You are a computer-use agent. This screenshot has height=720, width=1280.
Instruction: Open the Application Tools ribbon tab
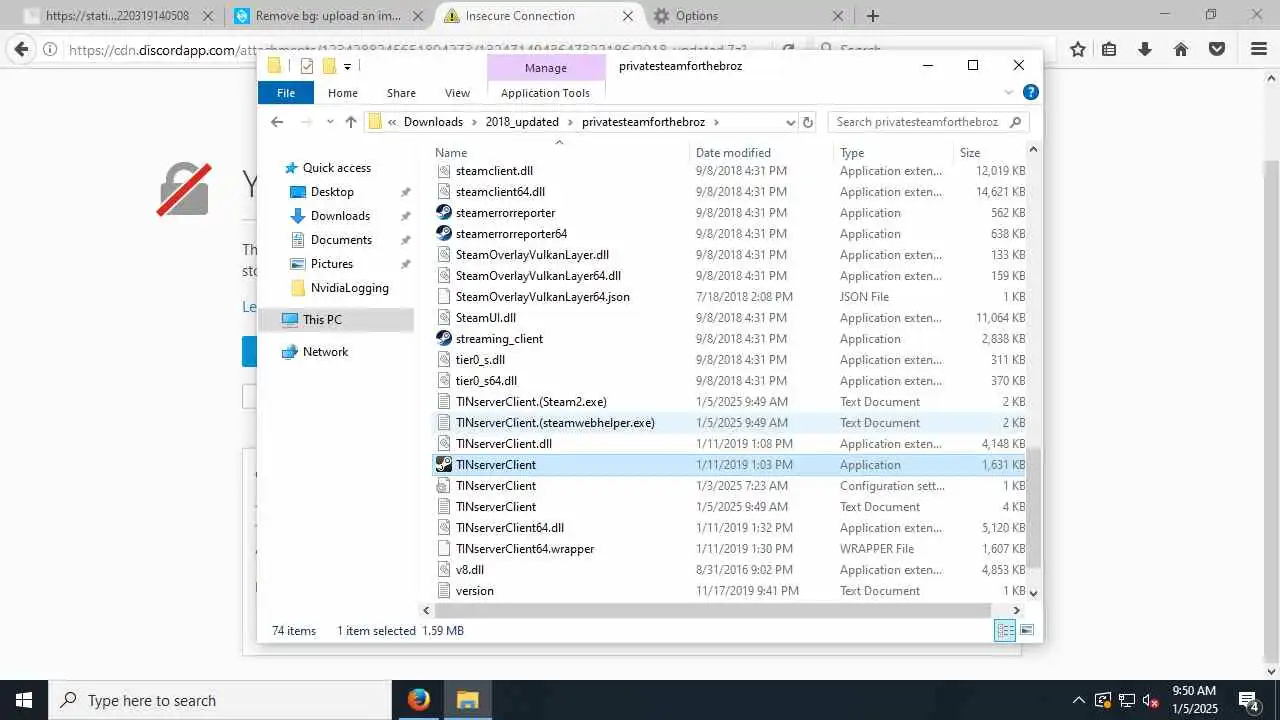click(x=545, y=92)
